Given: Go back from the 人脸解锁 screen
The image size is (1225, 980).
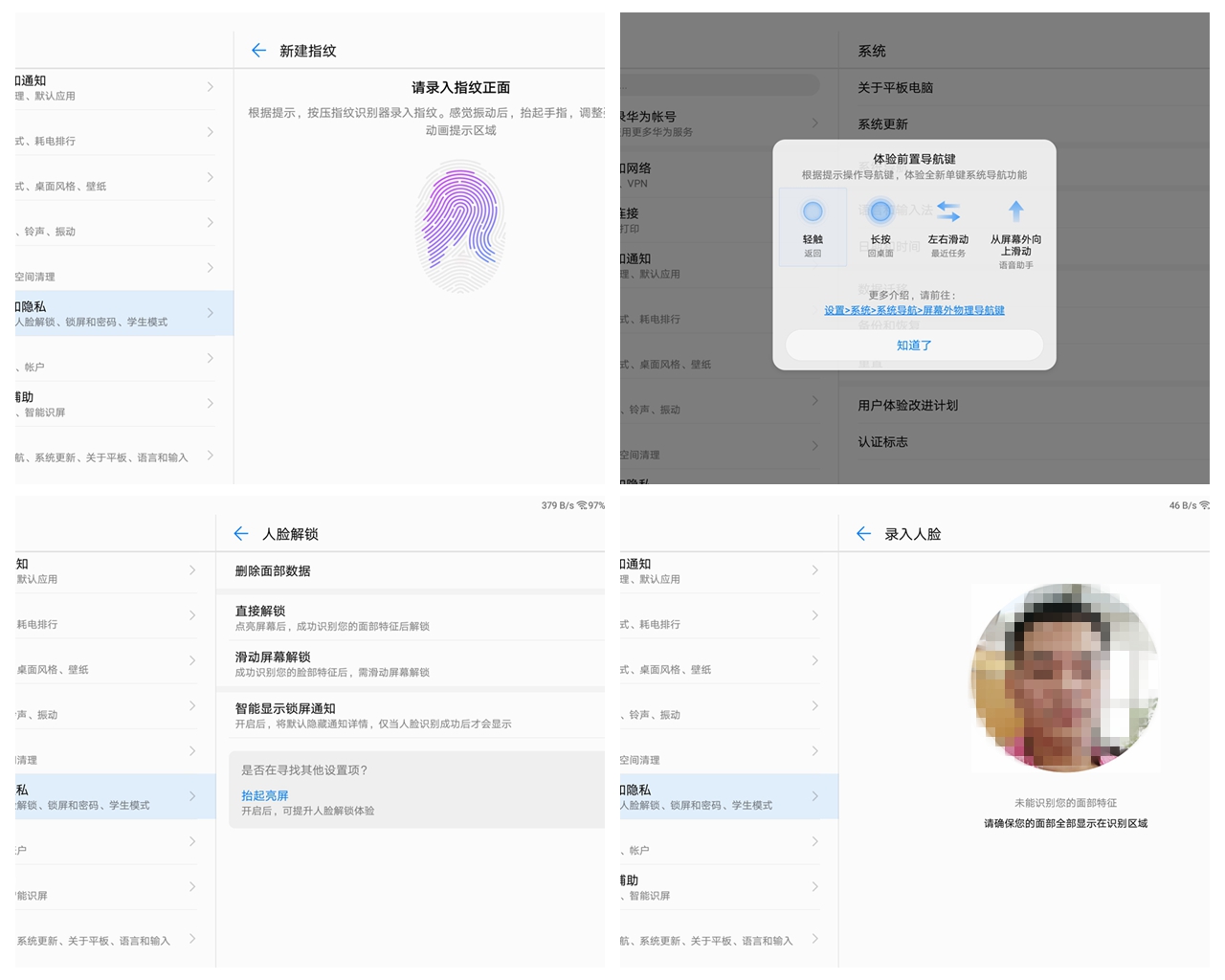Looking at the screenshot, I should point(241,534).
